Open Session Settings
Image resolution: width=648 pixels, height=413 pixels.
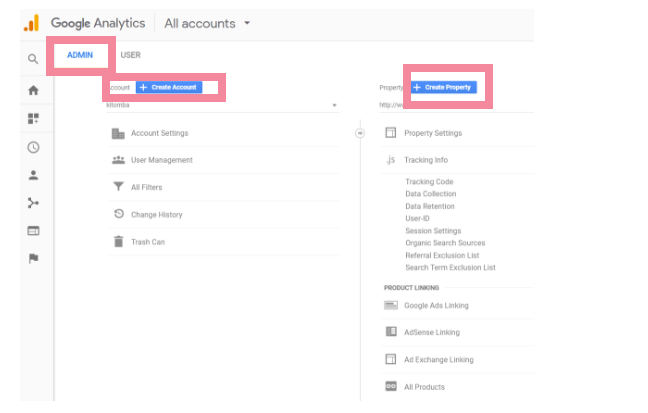tap(433, 231)
